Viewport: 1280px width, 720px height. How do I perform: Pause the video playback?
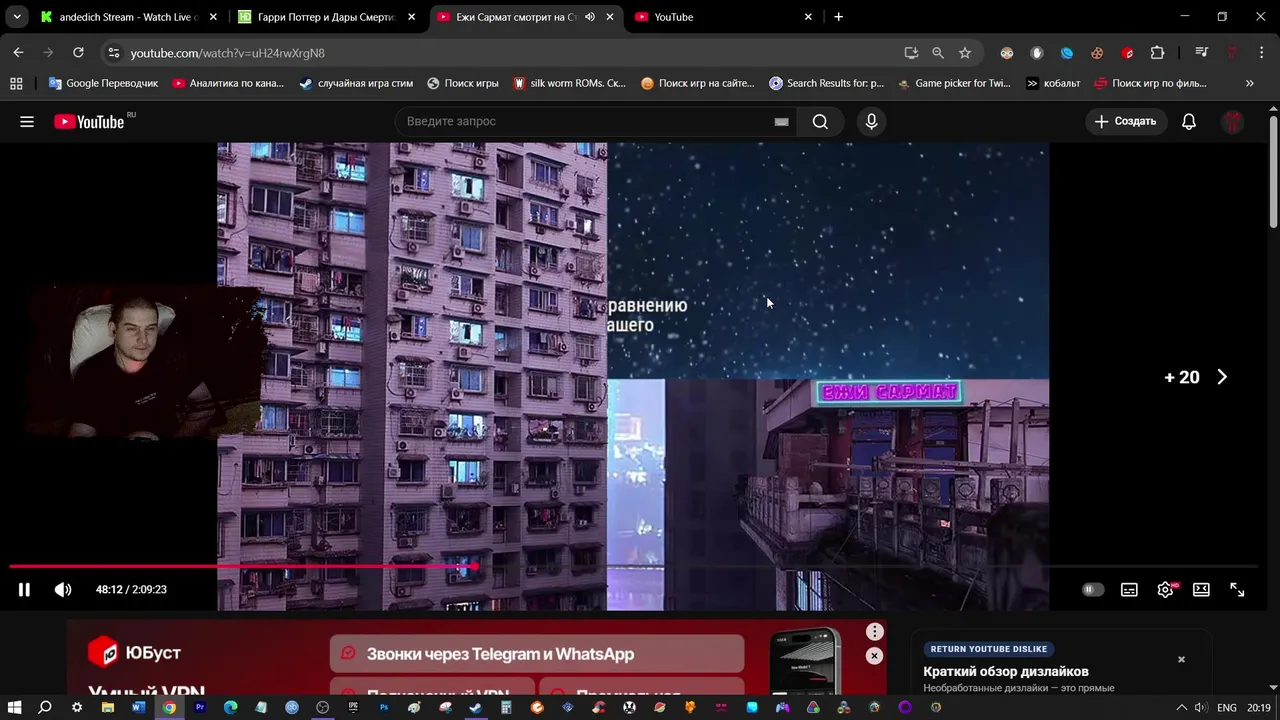click(24, 590)
